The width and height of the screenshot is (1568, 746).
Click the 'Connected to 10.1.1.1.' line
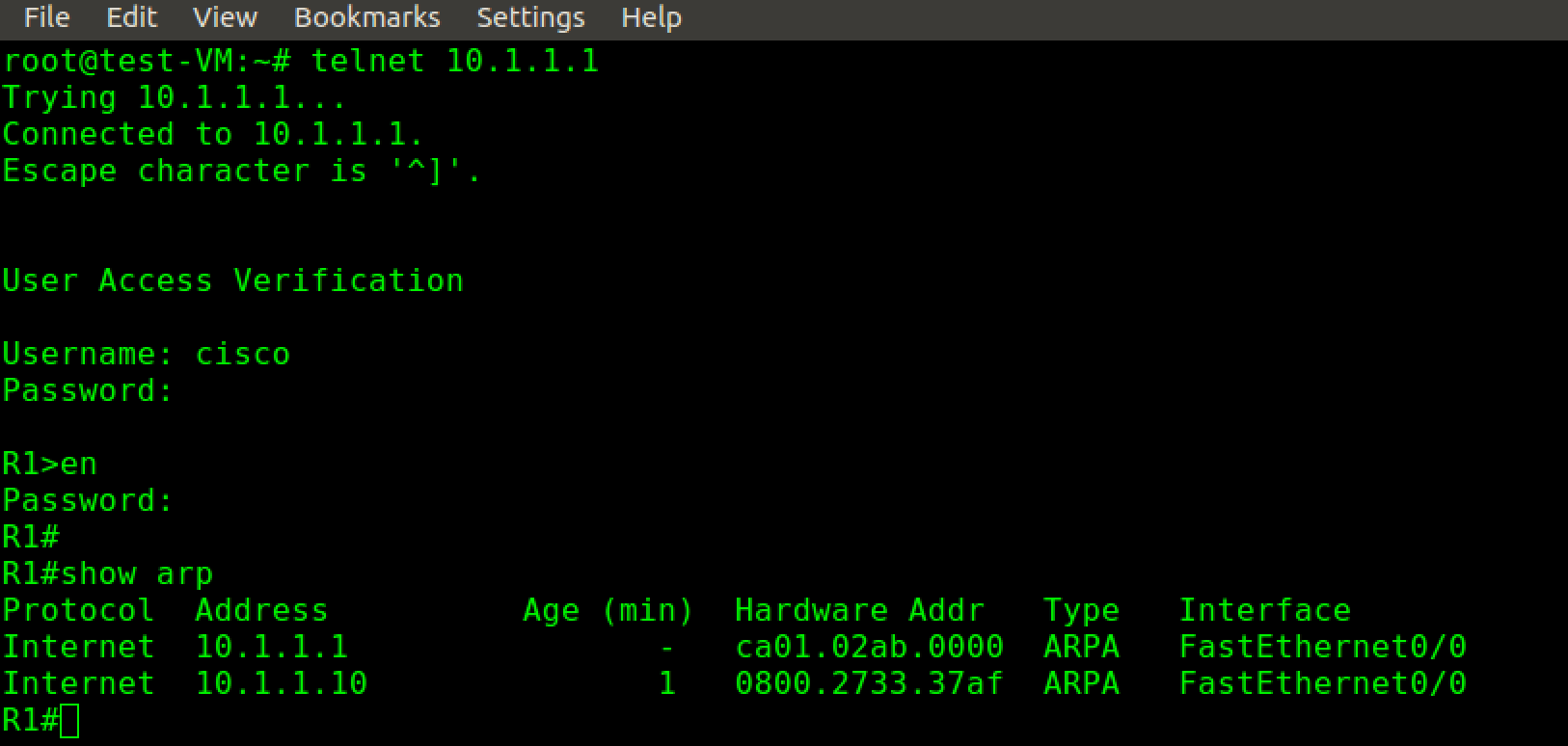tap(213, 134)
